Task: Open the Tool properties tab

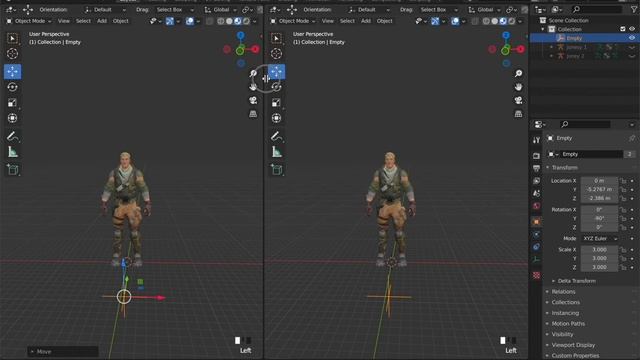Action: [536, 140]
